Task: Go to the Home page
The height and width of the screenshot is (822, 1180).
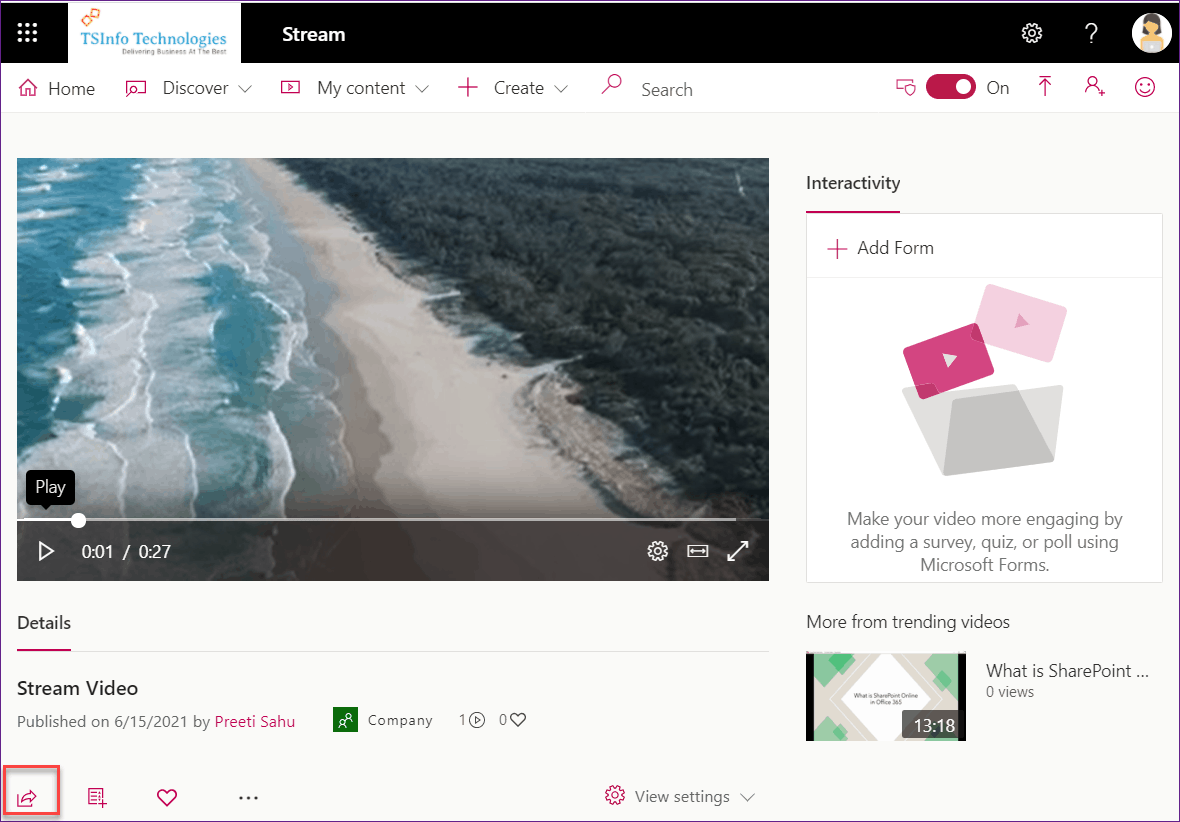Action: [x=56, y=88]
